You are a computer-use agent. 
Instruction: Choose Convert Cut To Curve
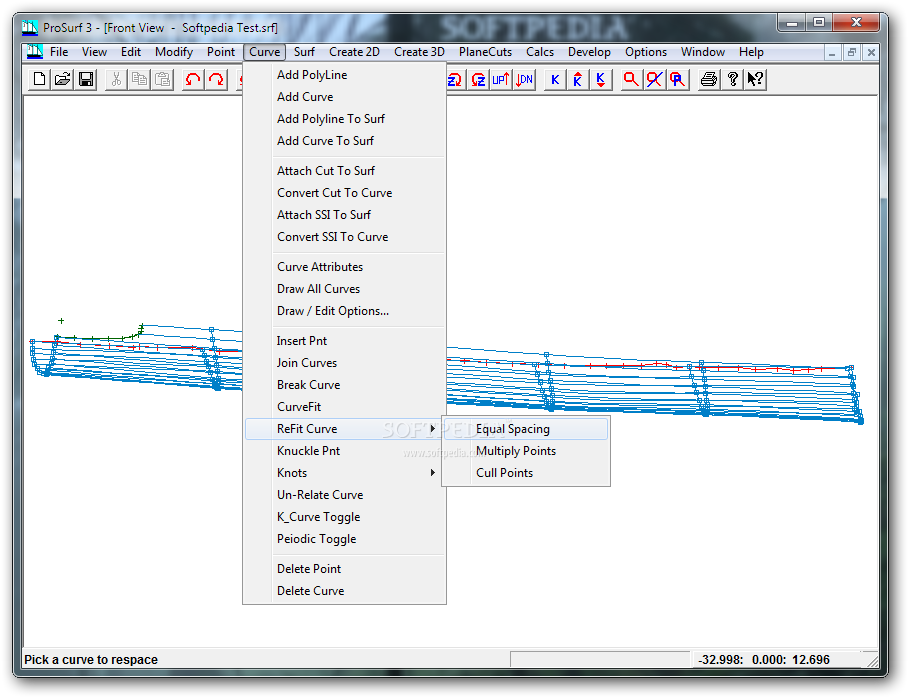click(344, 193)
